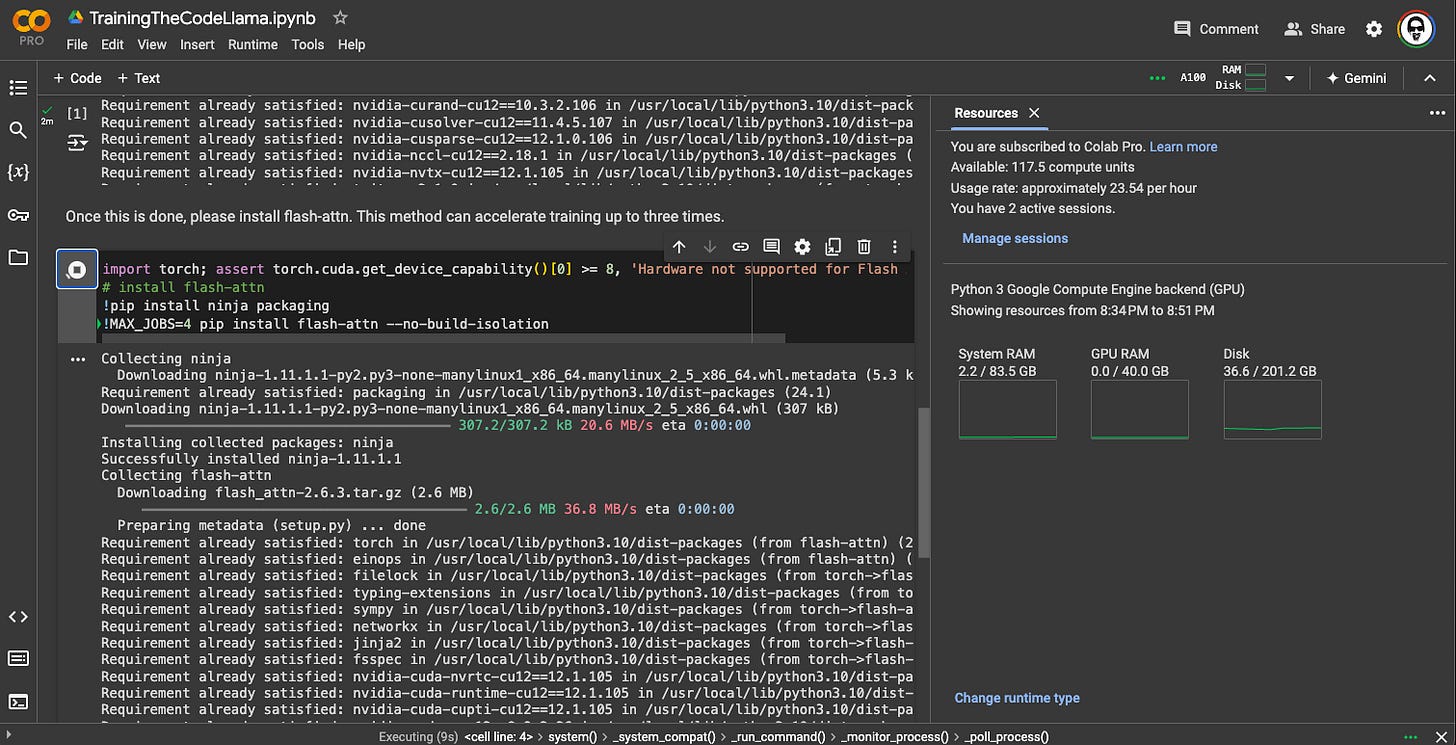
Task: Open the Insert menu
Action: coord(197,44)
